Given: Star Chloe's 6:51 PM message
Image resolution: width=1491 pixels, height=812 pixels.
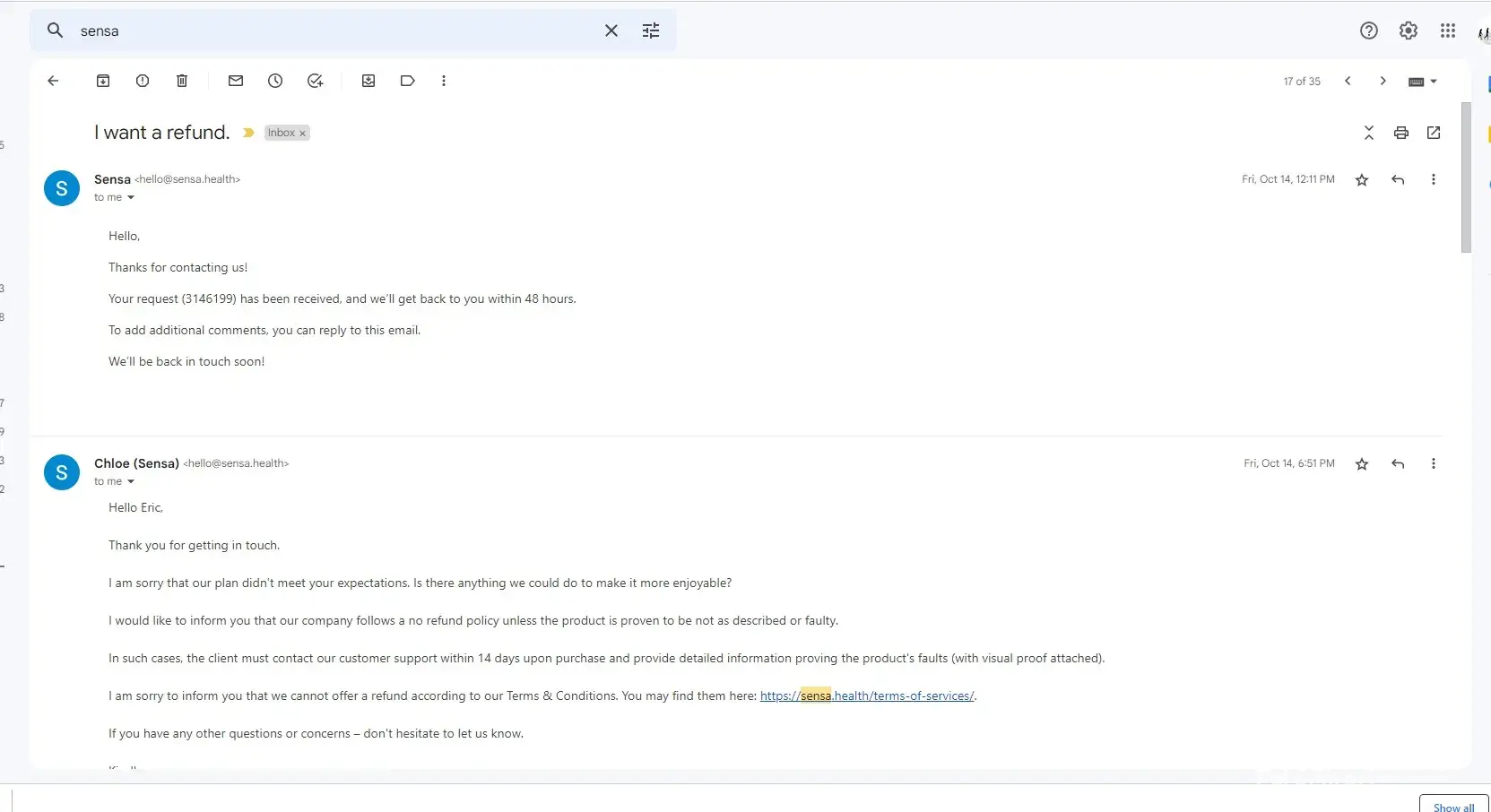Looking at the screenshot, I should [1362, 464].
